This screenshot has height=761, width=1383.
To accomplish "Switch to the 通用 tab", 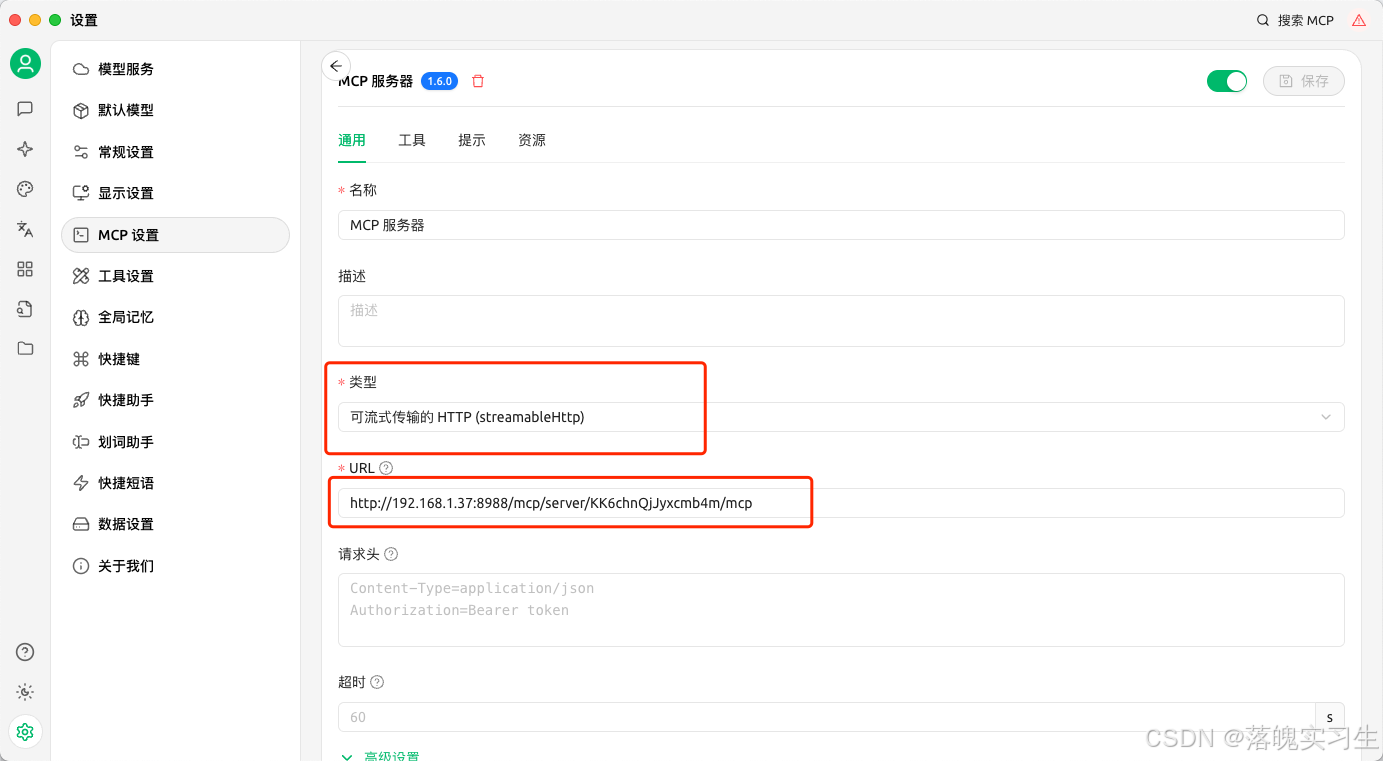I will click(352, 140).
